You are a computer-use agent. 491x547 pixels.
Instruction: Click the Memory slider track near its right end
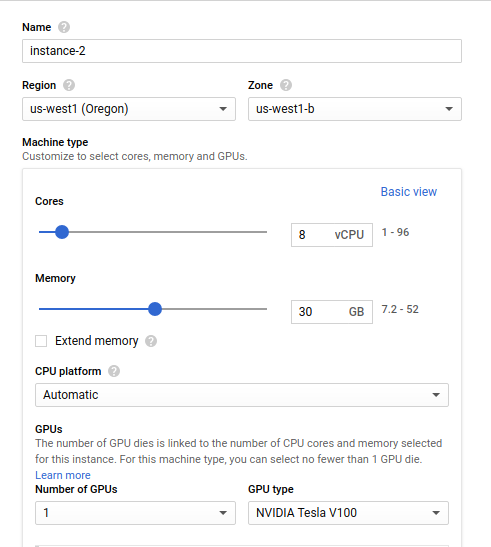pos(258,309)
